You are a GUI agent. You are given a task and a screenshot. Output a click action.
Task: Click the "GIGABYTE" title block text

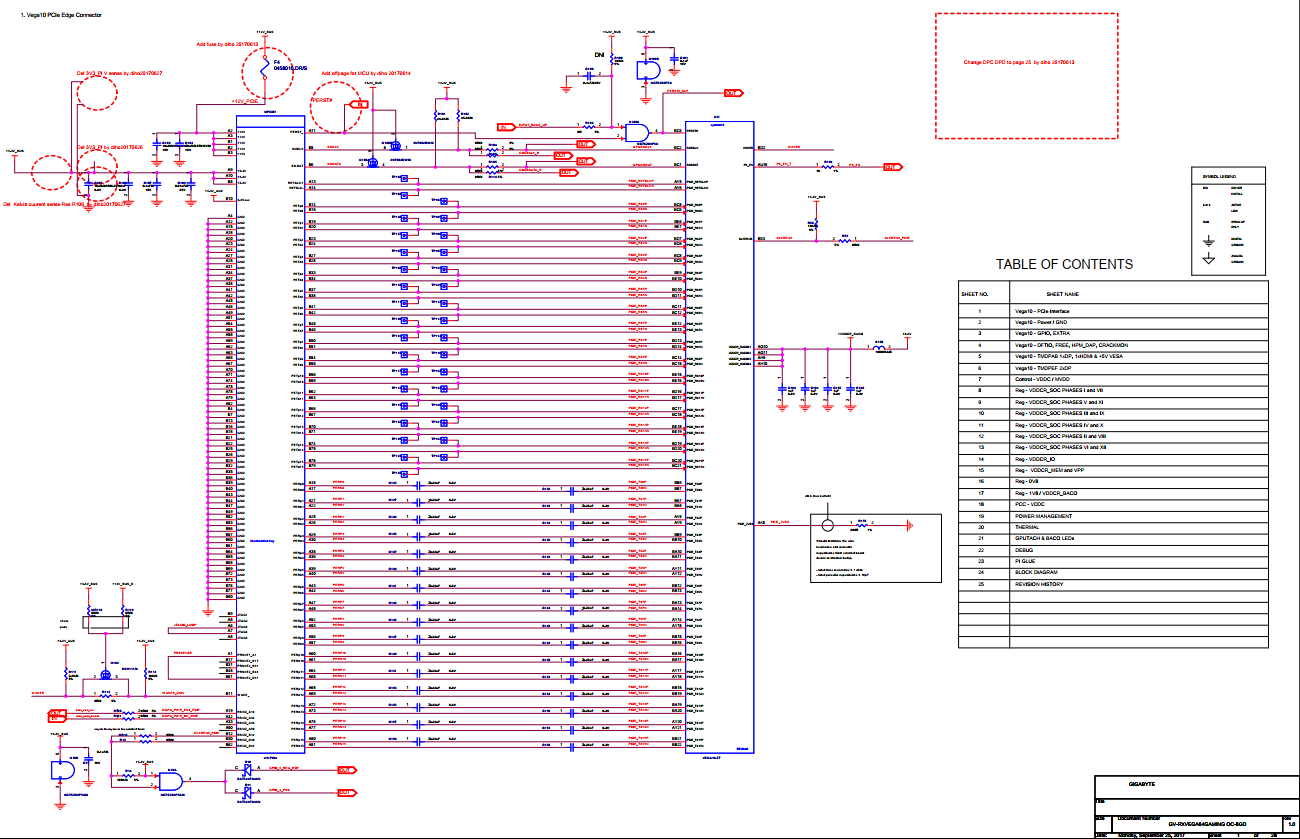(1142, 785)
